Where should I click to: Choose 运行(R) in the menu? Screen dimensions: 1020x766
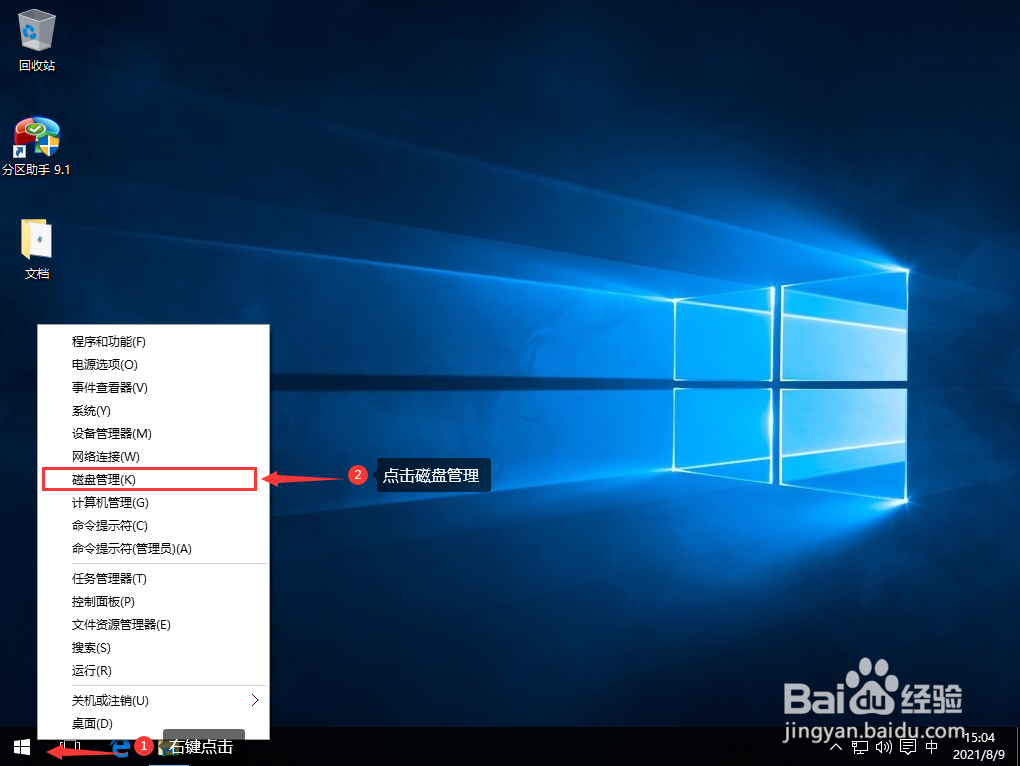pos(154,670)
